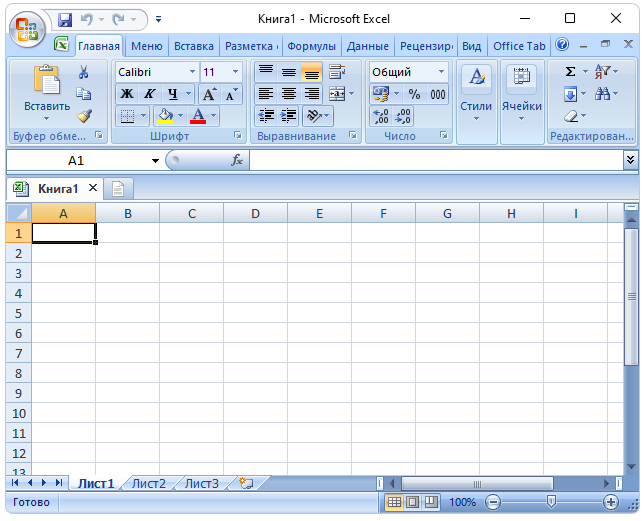This screenshot has height=521, width=644.
Task: Apply thousands separator 000 format
Action: (x=437, y=94)
